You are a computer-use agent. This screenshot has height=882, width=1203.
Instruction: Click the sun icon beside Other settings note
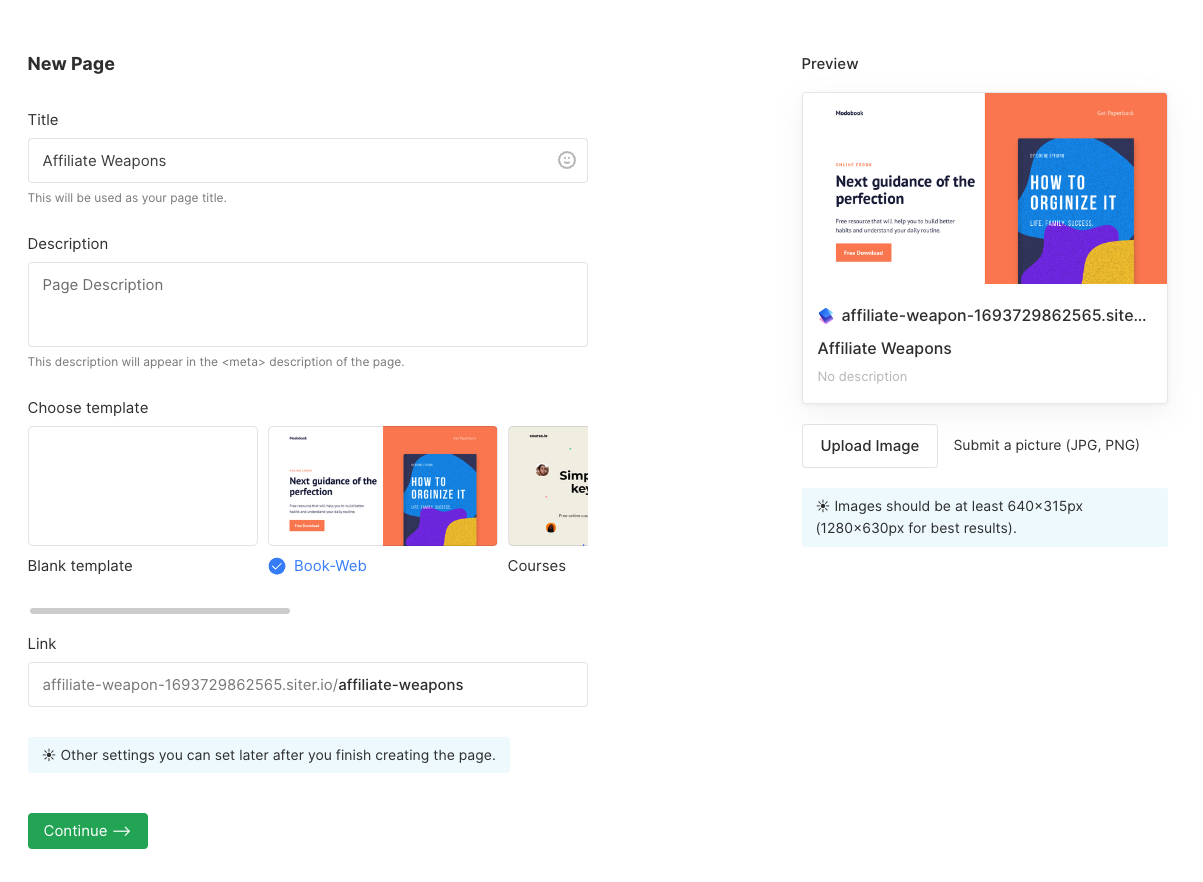49,755
